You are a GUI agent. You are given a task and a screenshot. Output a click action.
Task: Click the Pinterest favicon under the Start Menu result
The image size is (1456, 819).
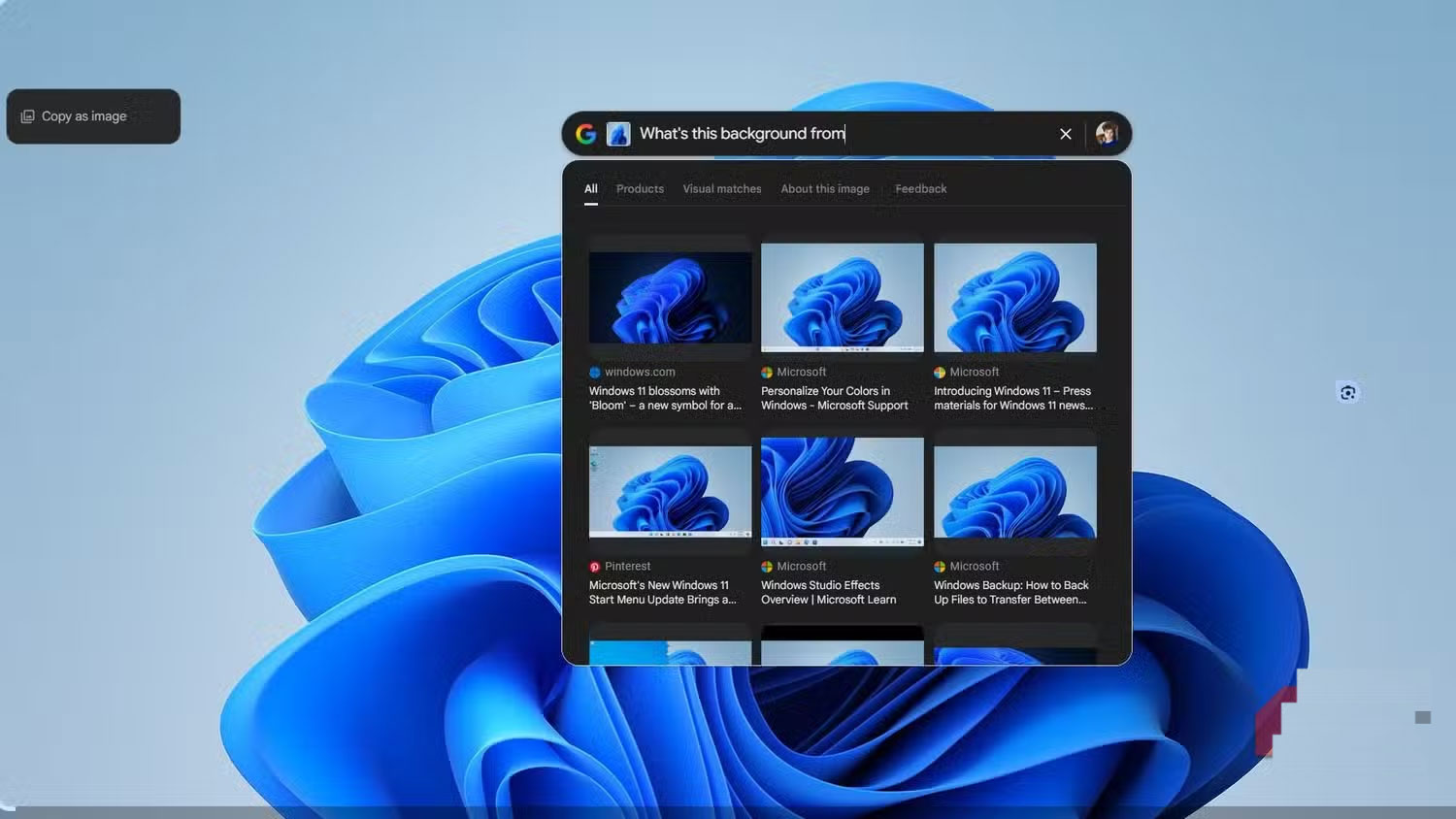point(595,566)
